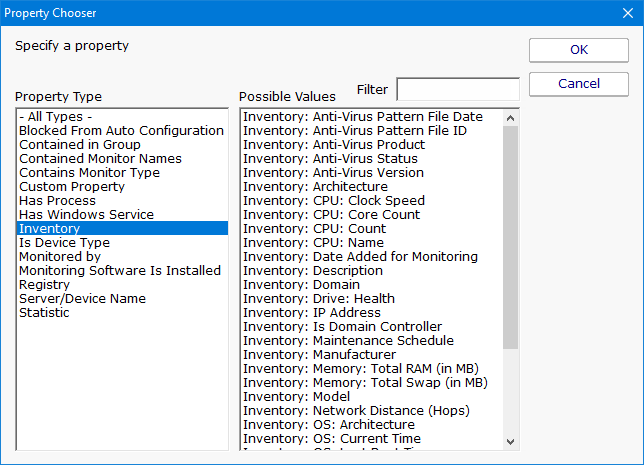Choose 'Contained in Group' property type
644x465 pixels.
pyautogui.click(x=80, y=145)
